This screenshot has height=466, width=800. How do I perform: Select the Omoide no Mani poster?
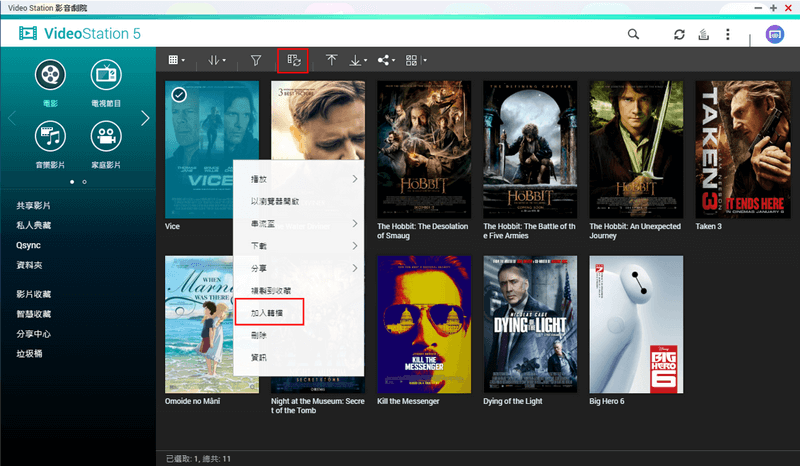[x=199, y=324]
